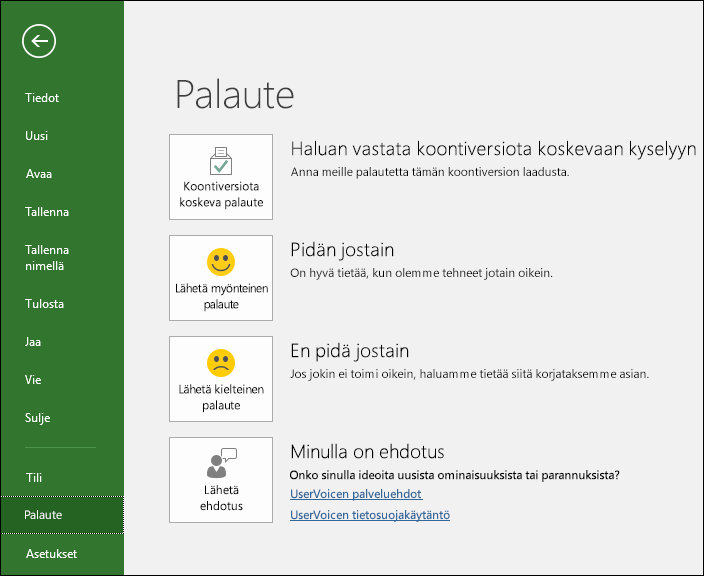The image size is (704, 576).
Task: Click the En pidä jostain heading
Action: [x=350, y=352]
